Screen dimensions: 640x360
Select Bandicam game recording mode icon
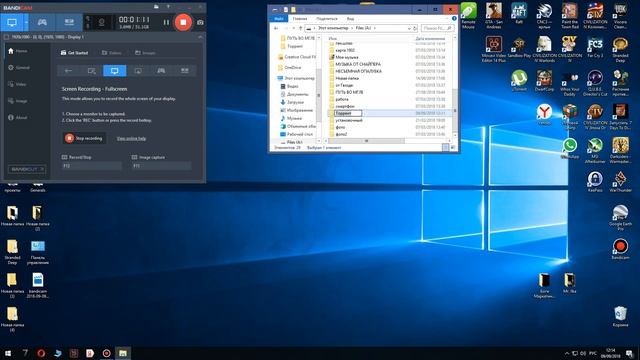click(x=42, y=22)
